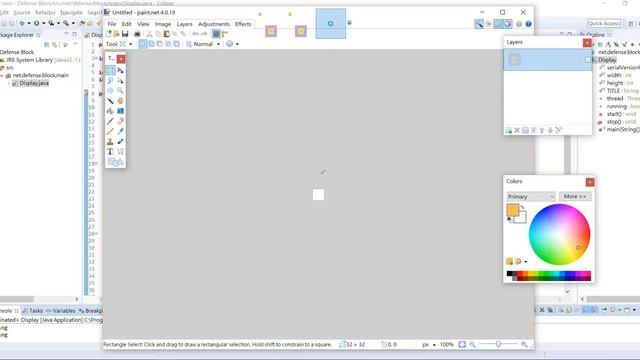Select the Color Picker eyedropper tool
This screenshot has width=640, height=360.
pos(120,131)
